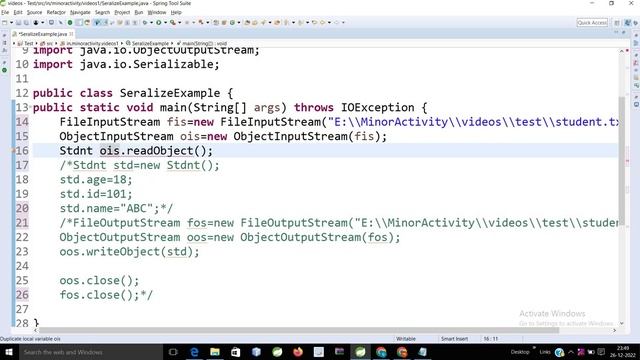Viewport: 640px width, 360px height.
Task: Click the vertical scrollbar up arrow
Action: tap(622, 51)
